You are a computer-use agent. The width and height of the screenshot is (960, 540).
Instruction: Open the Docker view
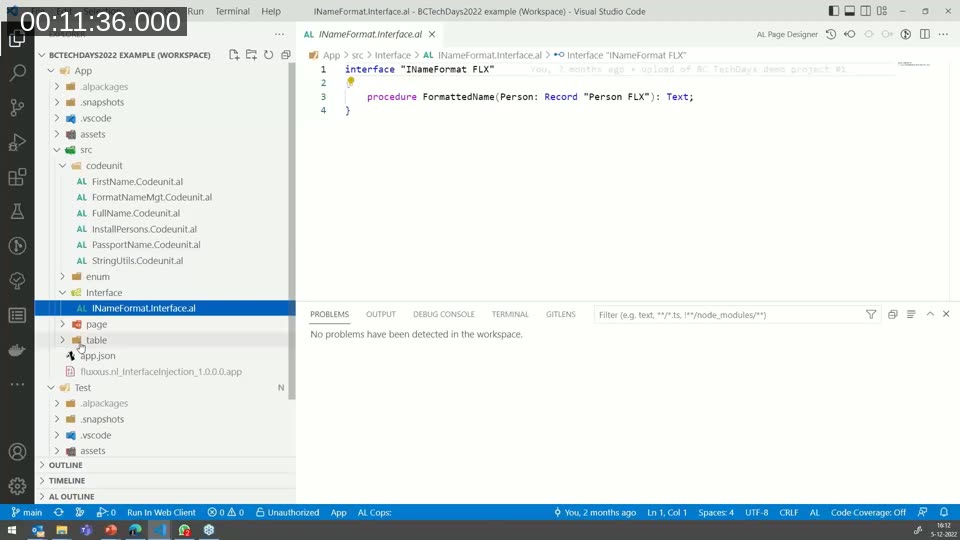click(17, 350)
